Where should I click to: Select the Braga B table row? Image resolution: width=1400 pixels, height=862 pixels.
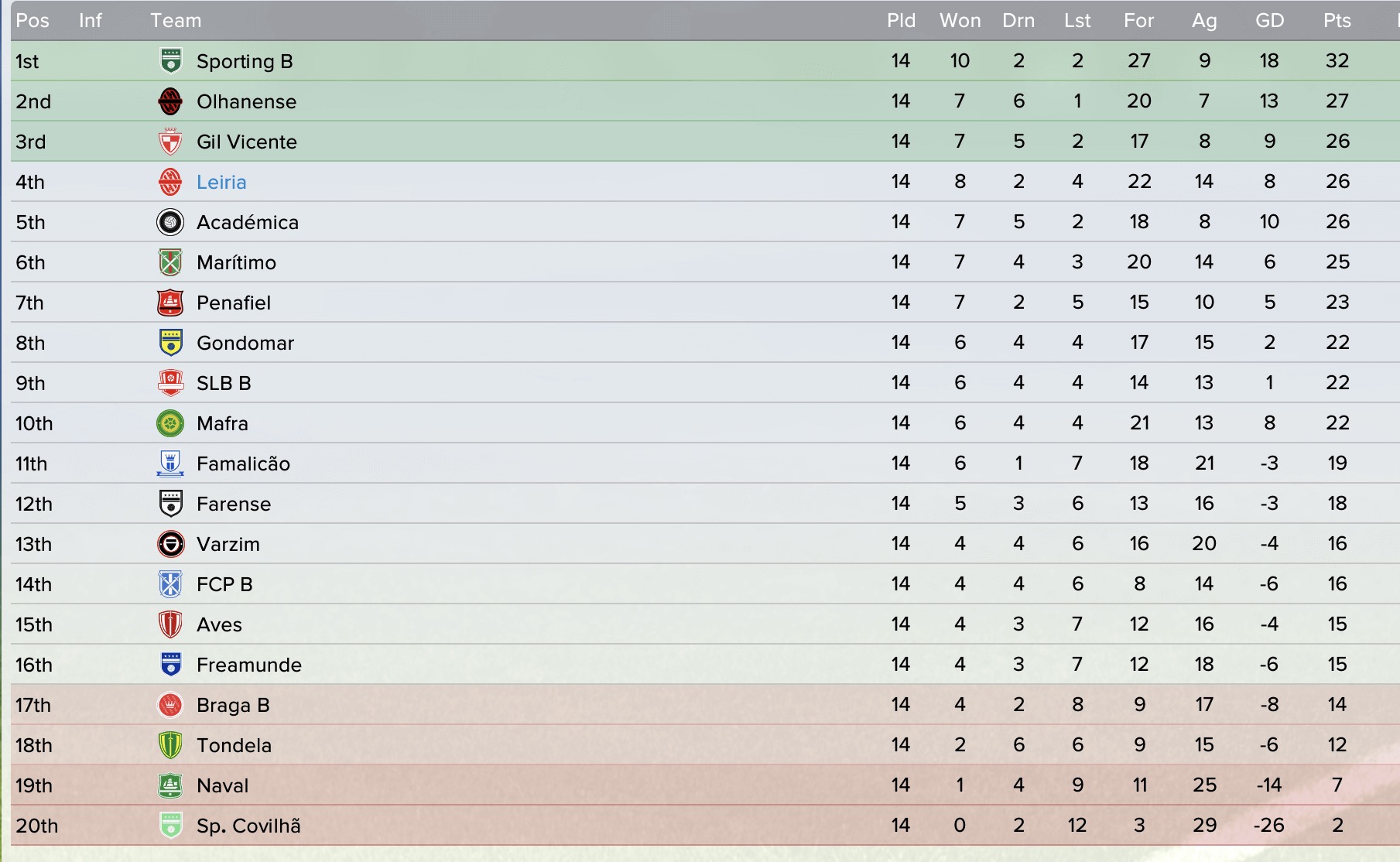[705, 705]
